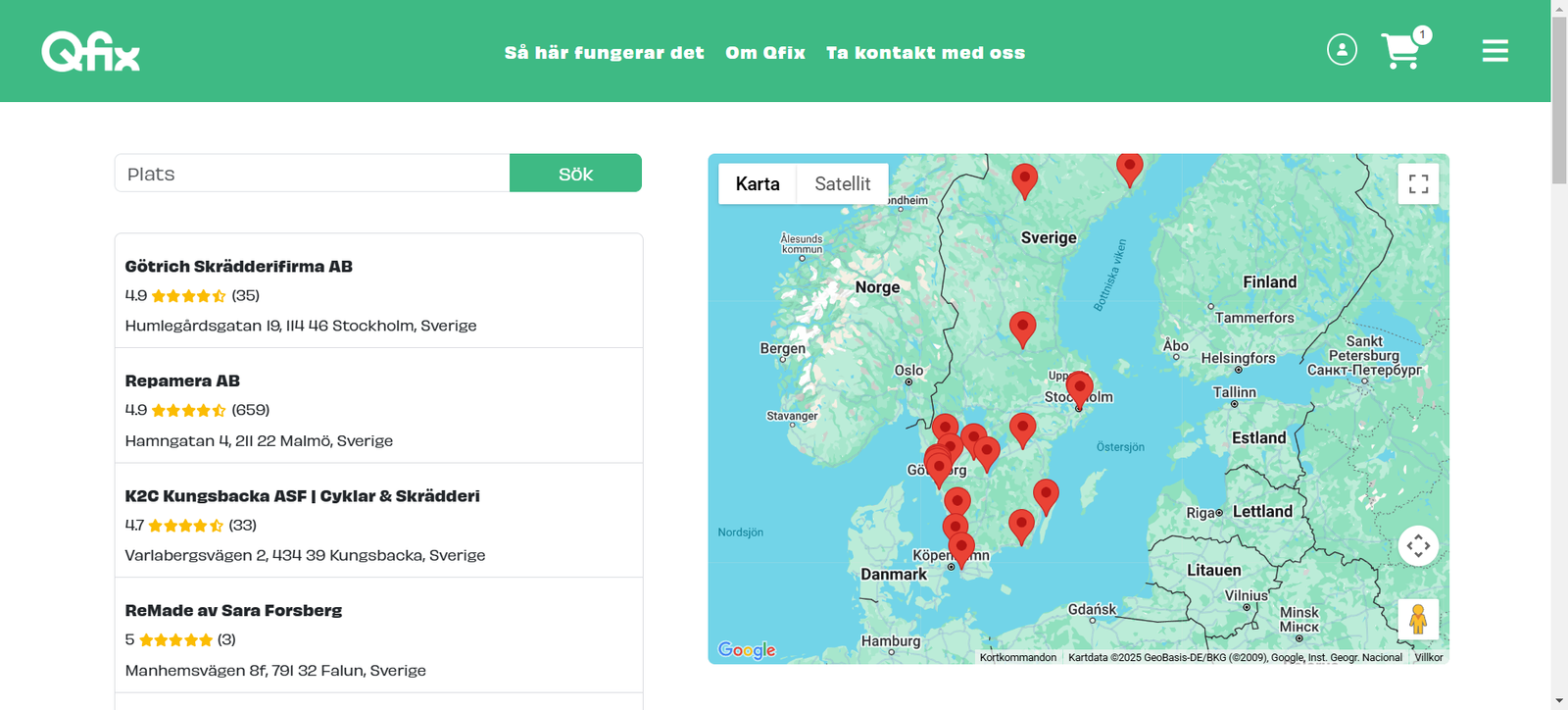
Task: Open the hamburger menu
Action: (1494, 50)
